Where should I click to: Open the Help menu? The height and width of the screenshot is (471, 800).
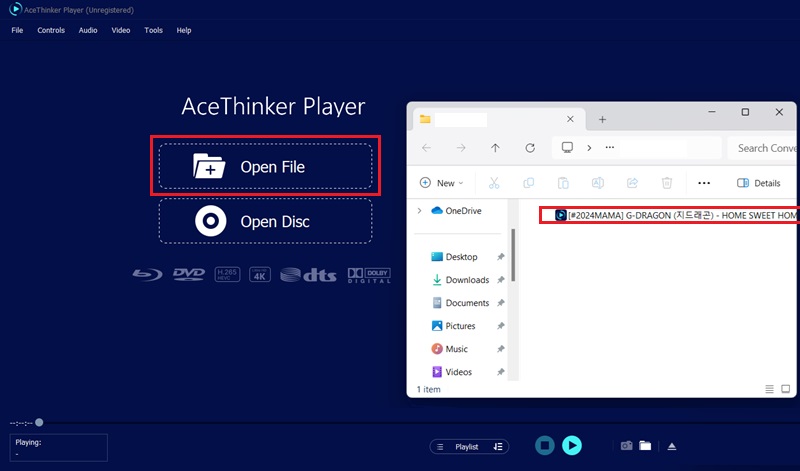tap(184, 30)
